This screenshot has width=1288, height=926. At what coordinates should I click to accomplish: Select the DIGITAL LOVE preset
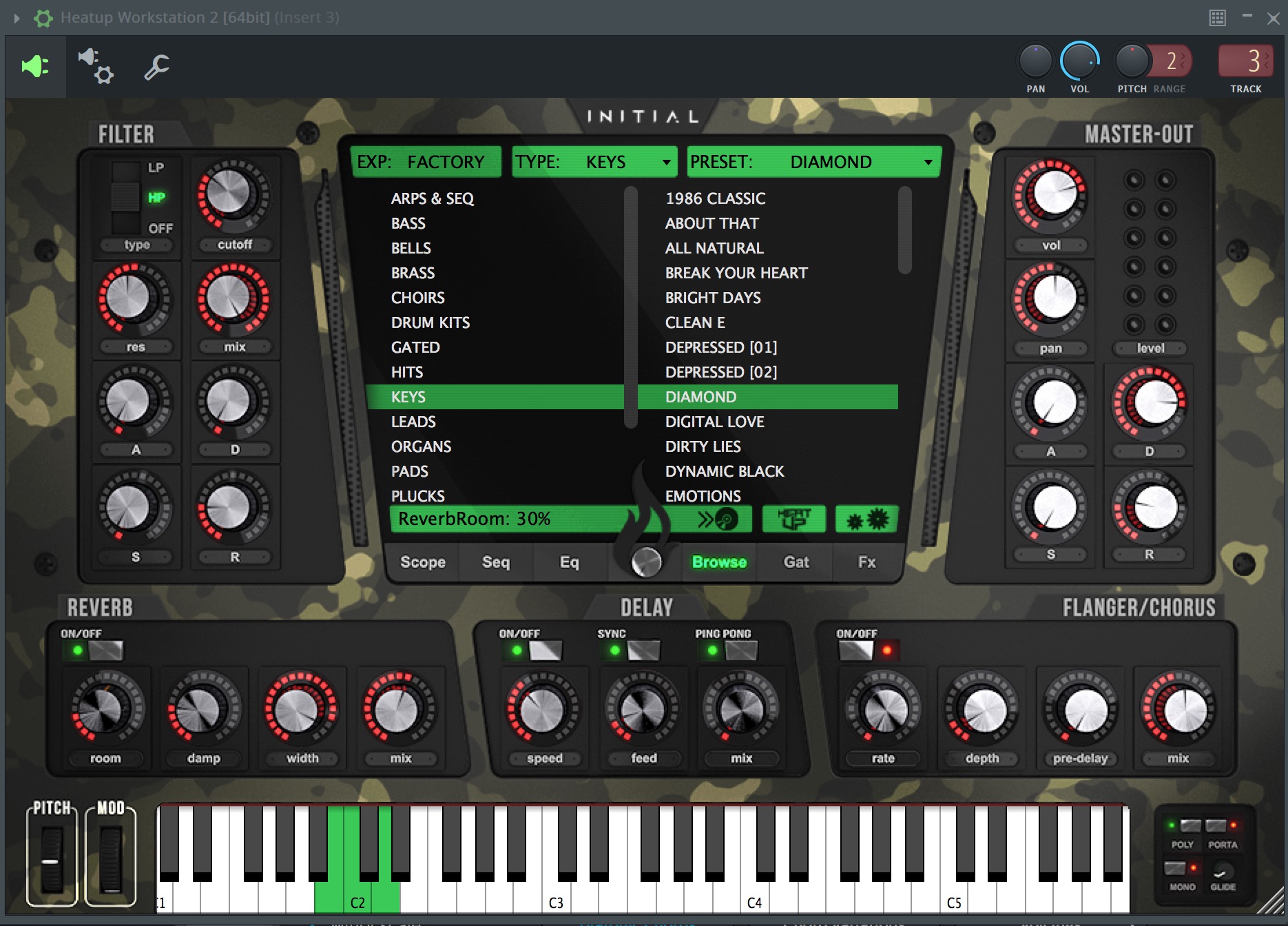[768, 422]
